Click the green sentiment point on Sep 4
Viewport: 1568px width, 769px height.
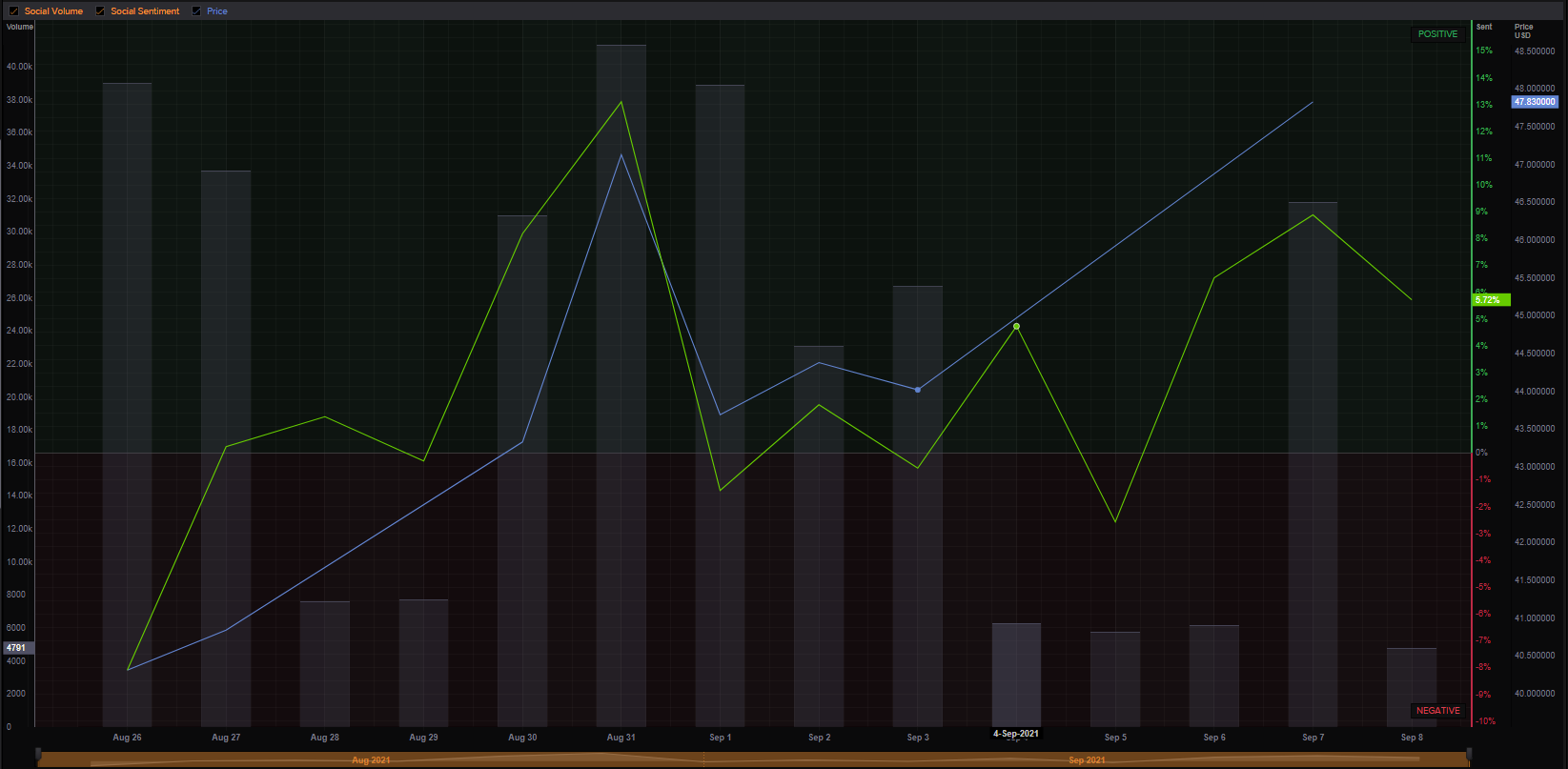[x=1016, y=327]
